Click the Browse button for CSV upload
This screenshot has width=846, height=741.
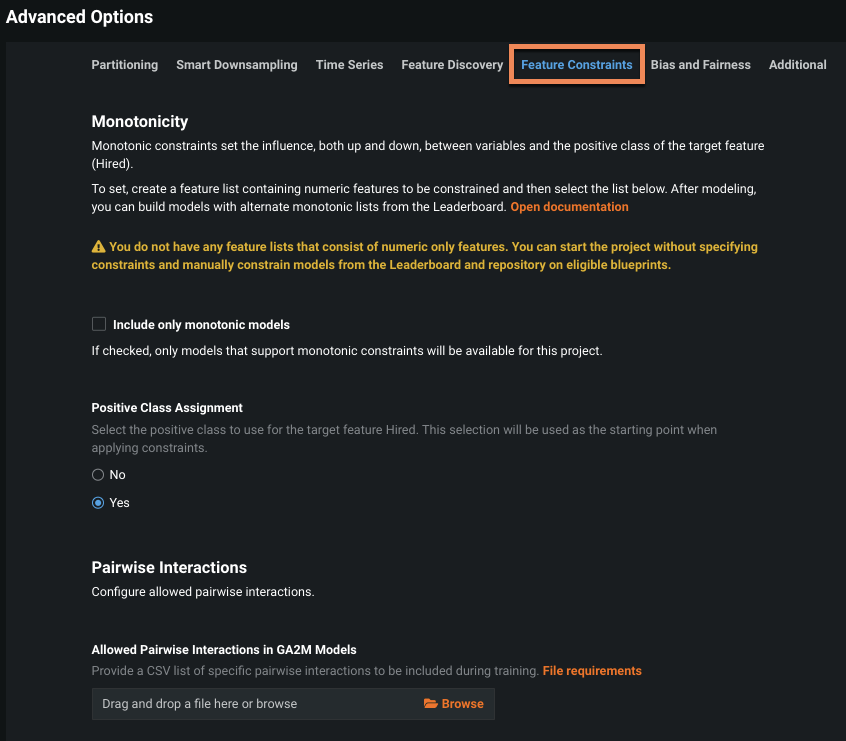click(454, 704)
